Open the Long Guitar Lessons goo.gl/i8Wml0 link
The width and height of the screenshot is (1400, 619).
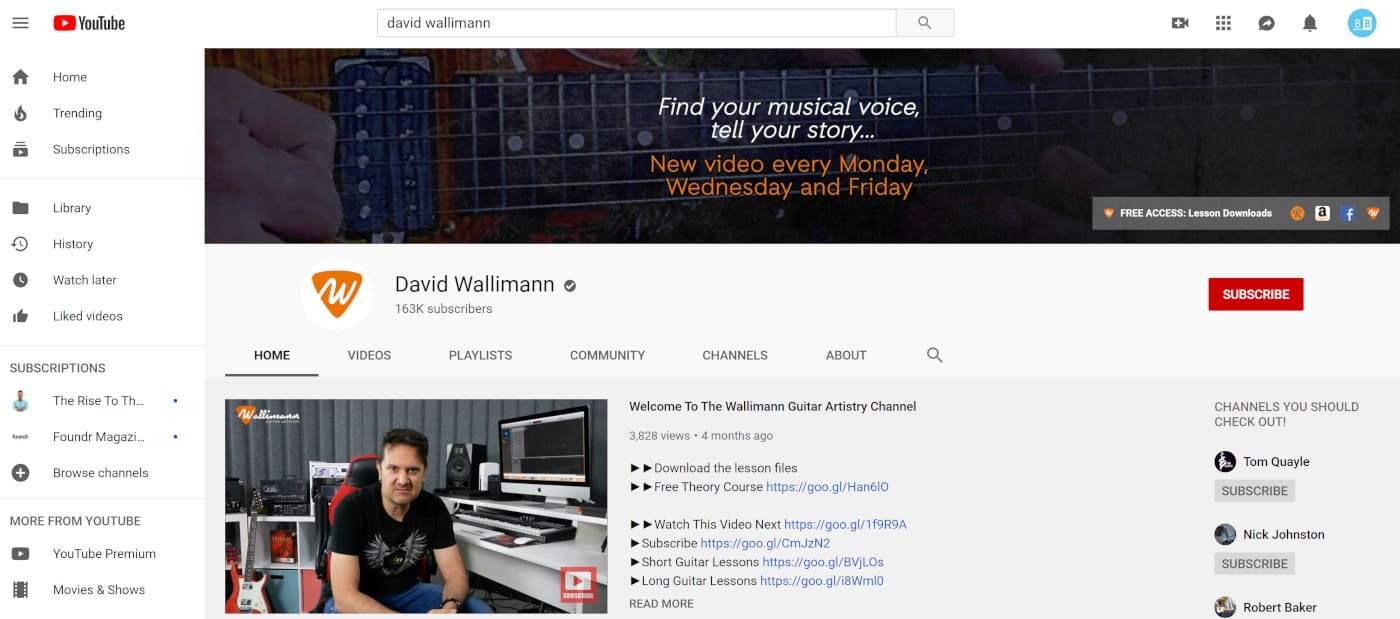(x=822, y=581)
